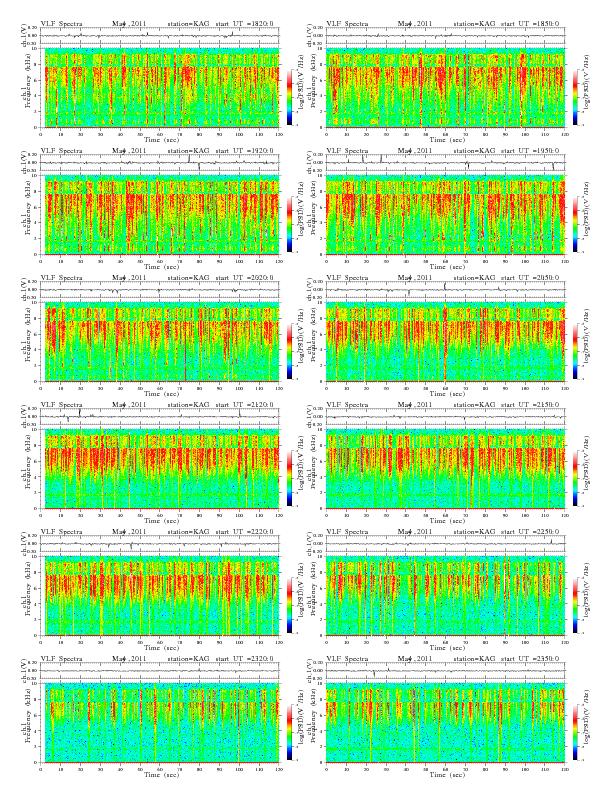Image resolution: width=612 pixels, height=792 pixels.
Task: Select the ch.1 waveform strip above the 1950 spectrogram
Action: (x=446, y=163)
